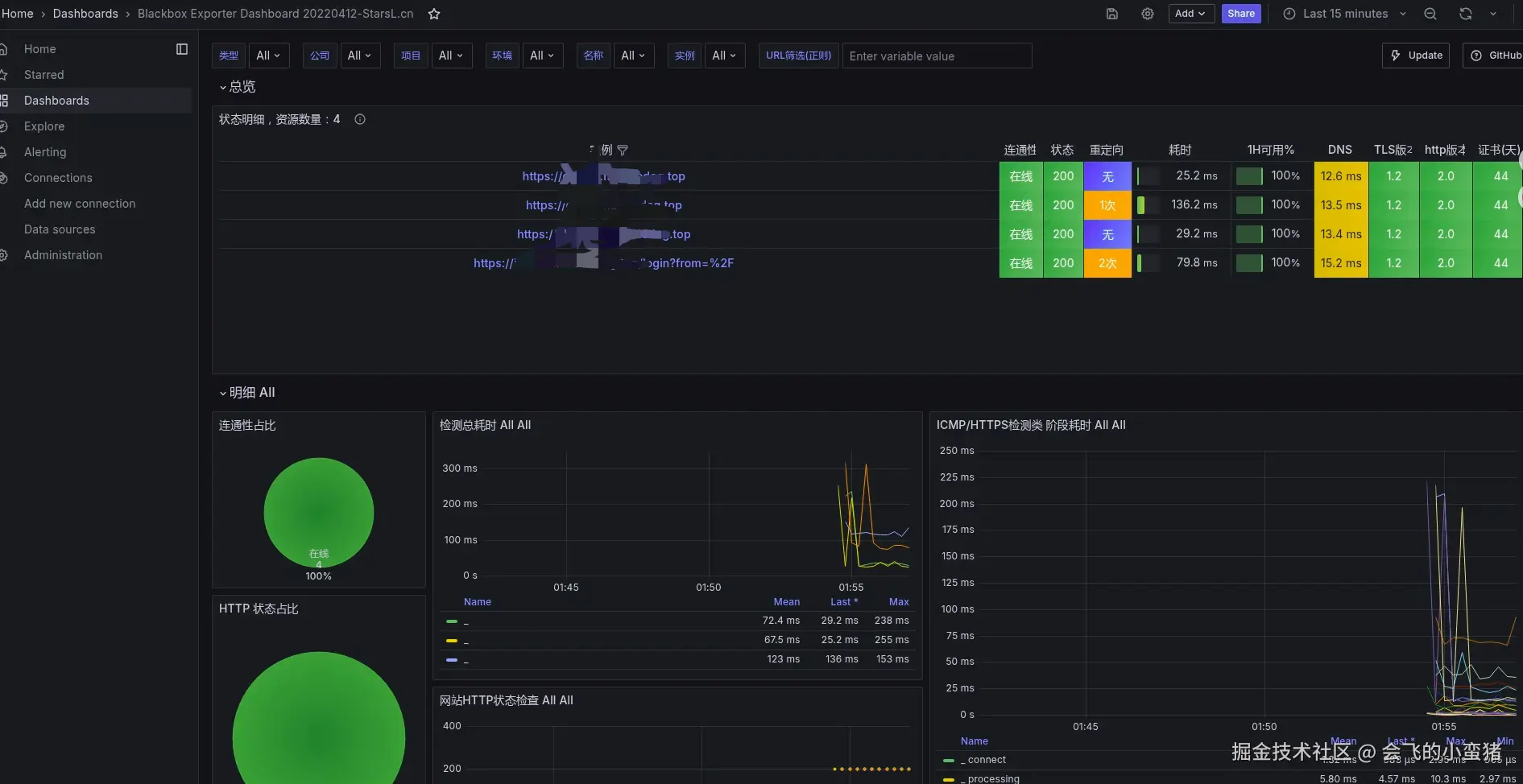Click the 12.6 ms DNS cell
The image size is (1523, 784).
click(x=1341, y=176)
